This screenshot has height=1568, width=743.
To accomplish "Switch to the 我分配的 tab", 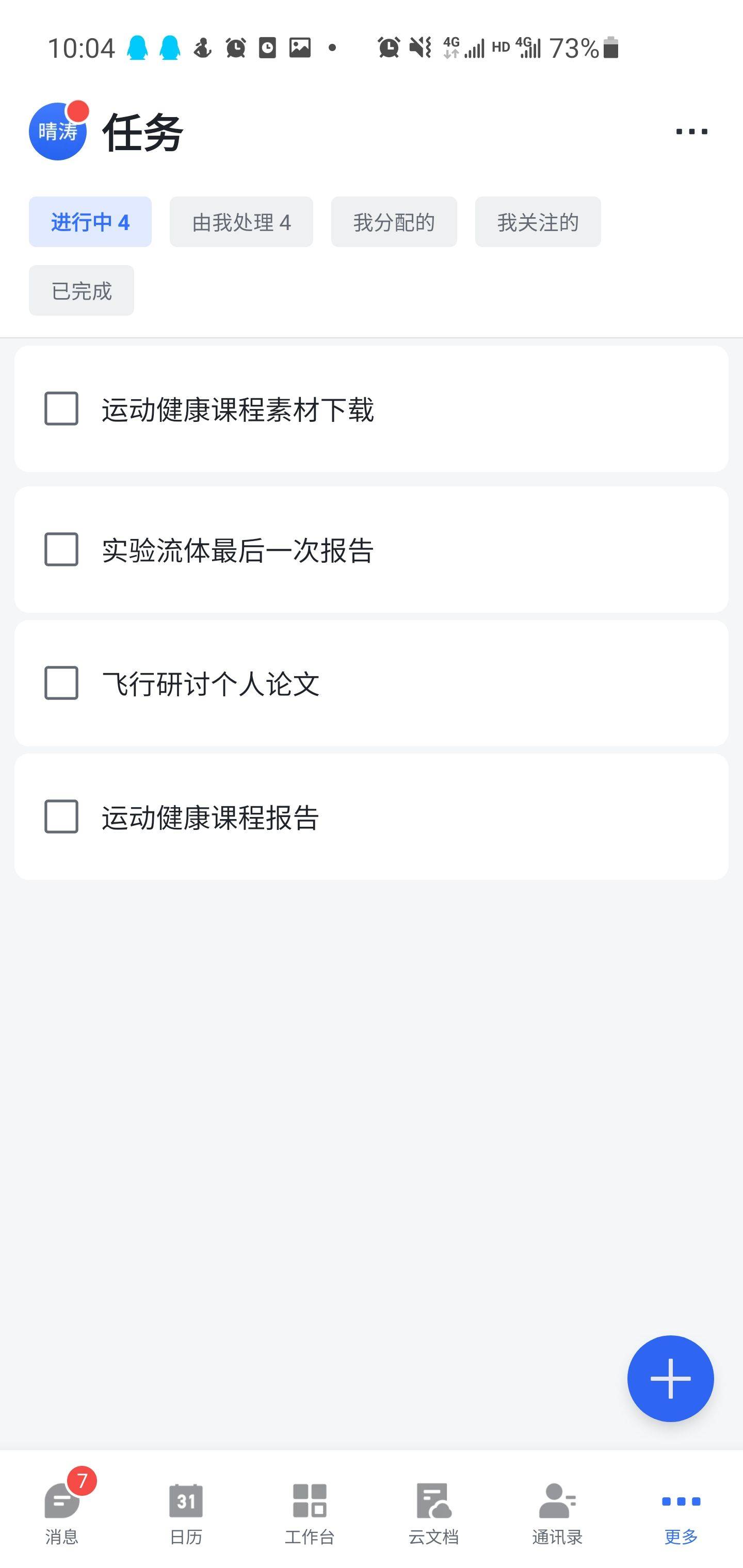I will (394, 222).
